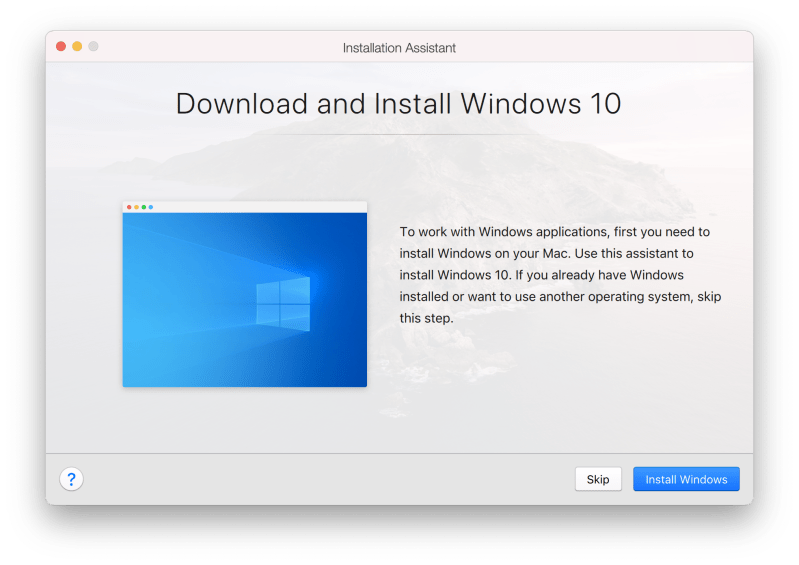Image resolution: width=799 pixels, height=565 pixels.
Task: Skip the Windows installation step
Action: pos(598,479)
